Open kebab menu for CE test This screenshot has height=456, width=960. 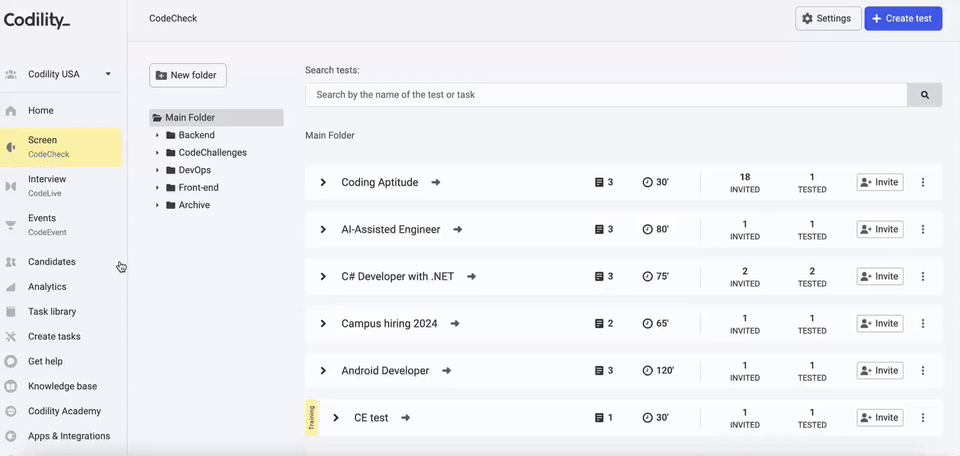(923, 418)
